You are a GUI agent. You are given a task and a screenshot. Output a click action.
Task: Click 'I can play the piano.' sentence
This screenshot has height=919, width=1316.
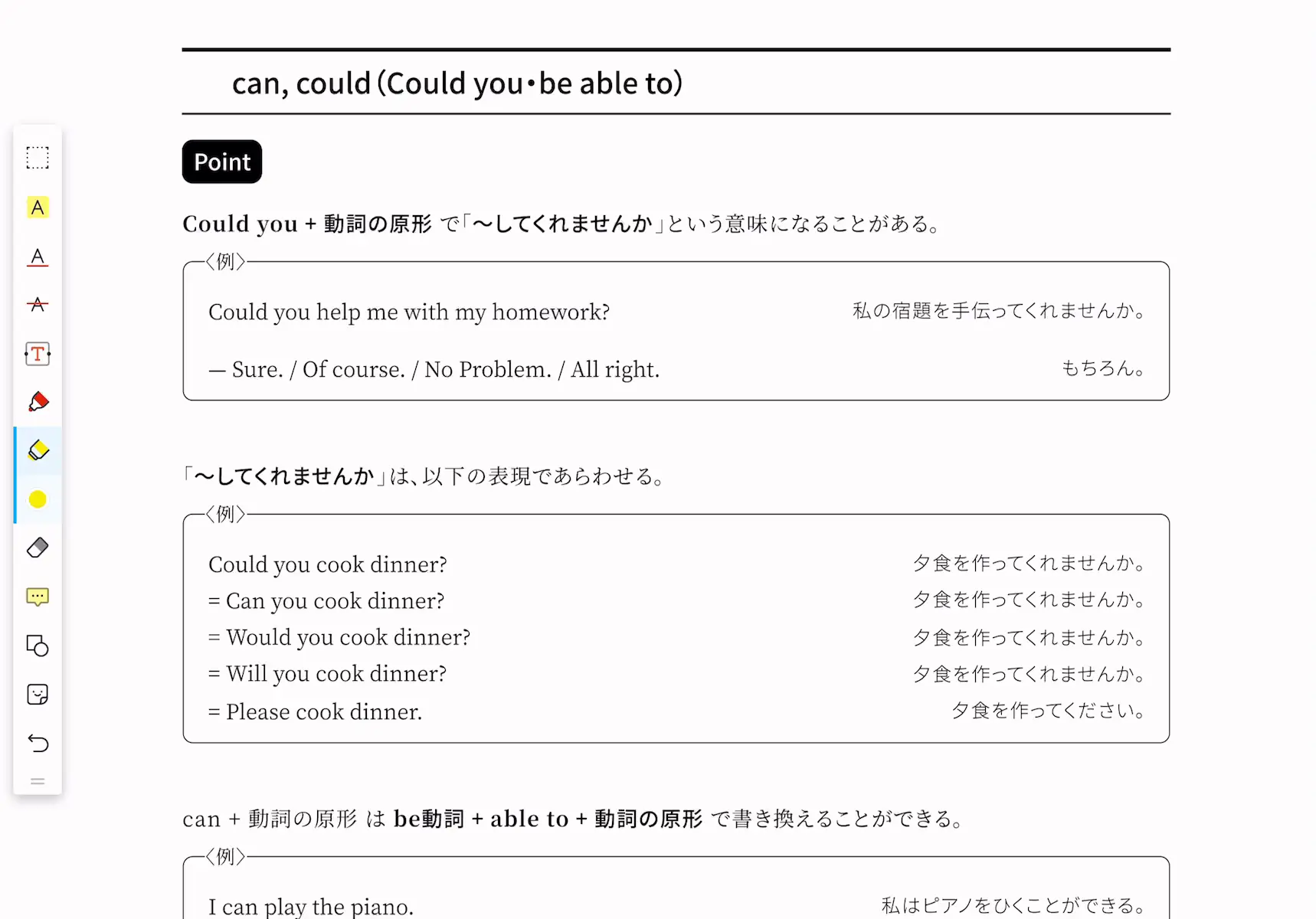[x=311, y=907]
